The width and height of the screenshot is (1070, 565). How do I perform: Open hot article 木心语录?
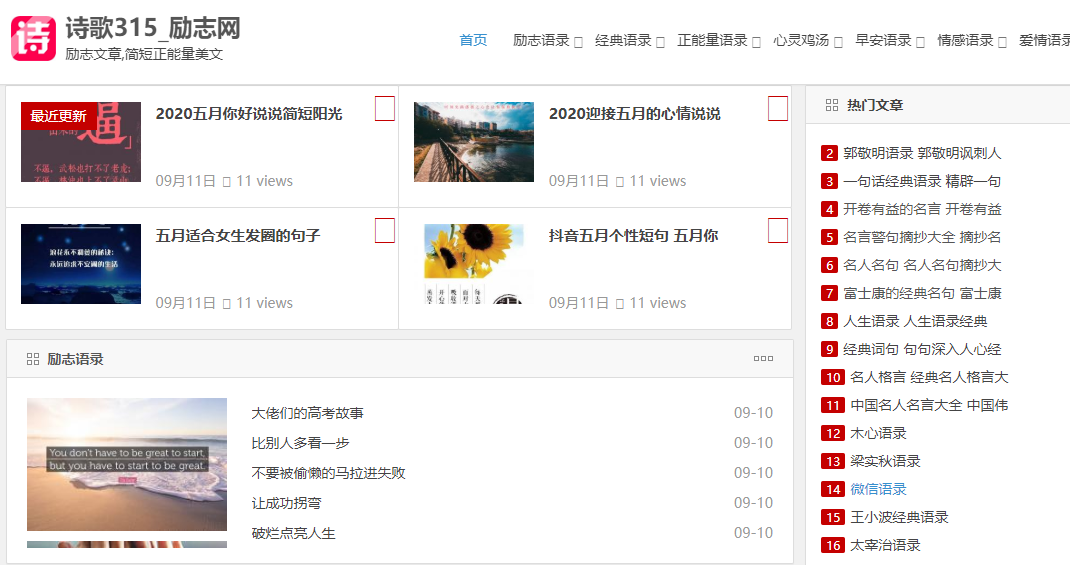point(878,433)
